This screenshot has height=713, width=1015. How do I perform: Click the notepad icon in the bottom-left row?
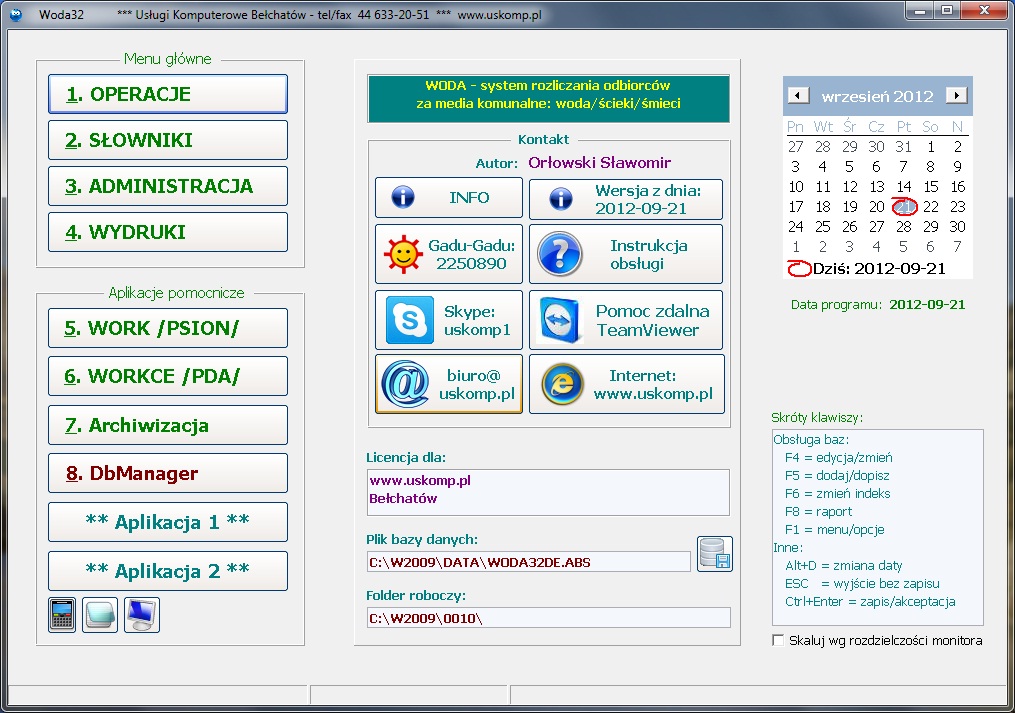[99, 615]
